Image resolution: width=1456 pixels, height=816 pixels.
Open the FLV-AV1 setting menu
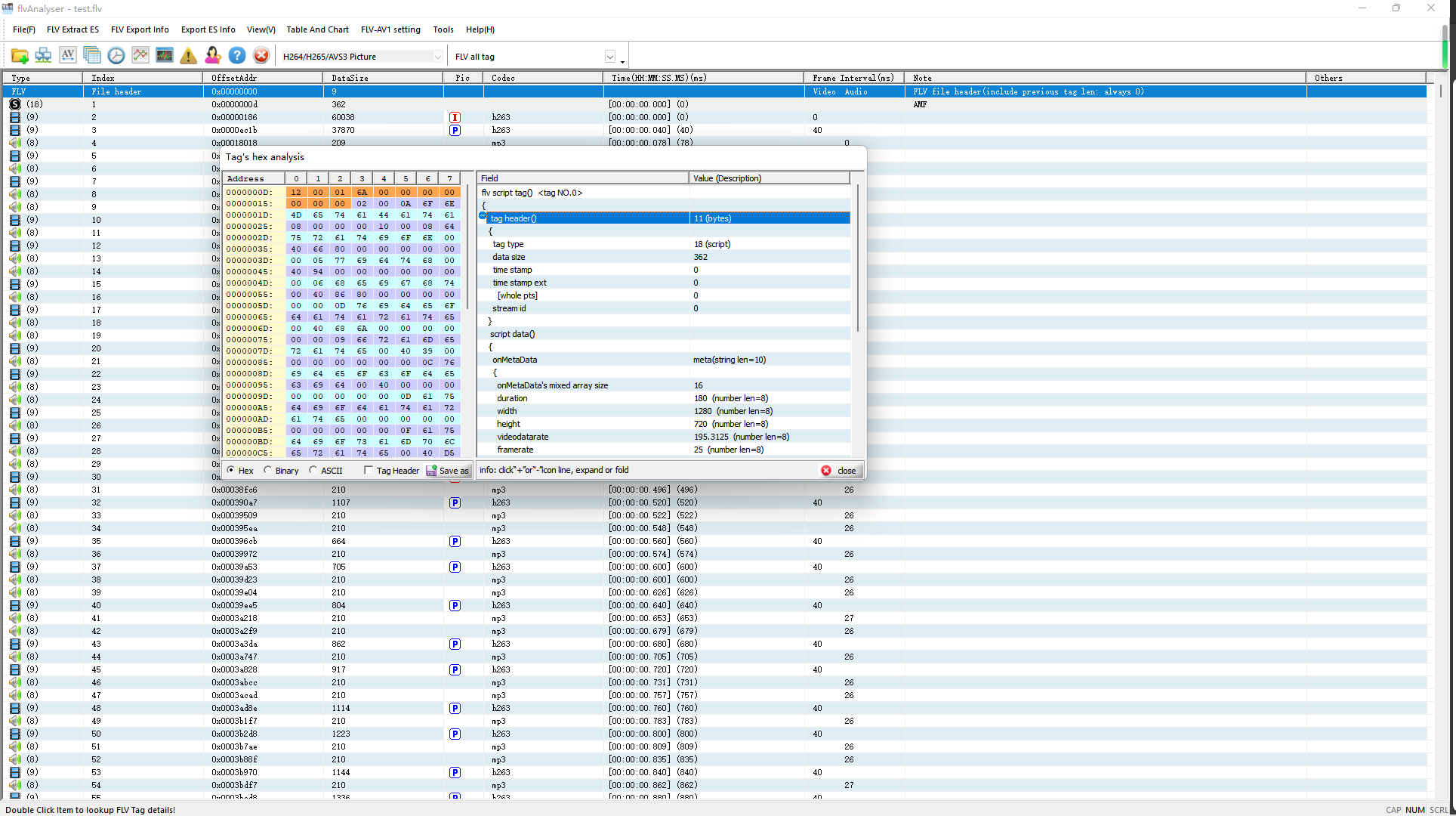coord(390,29)
